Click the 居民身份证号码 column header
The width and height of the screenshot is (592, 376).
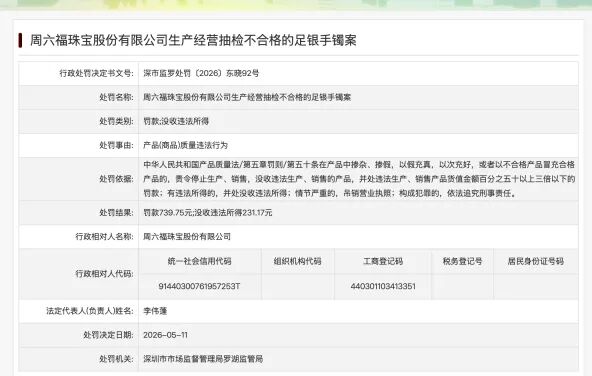(536, 261)
